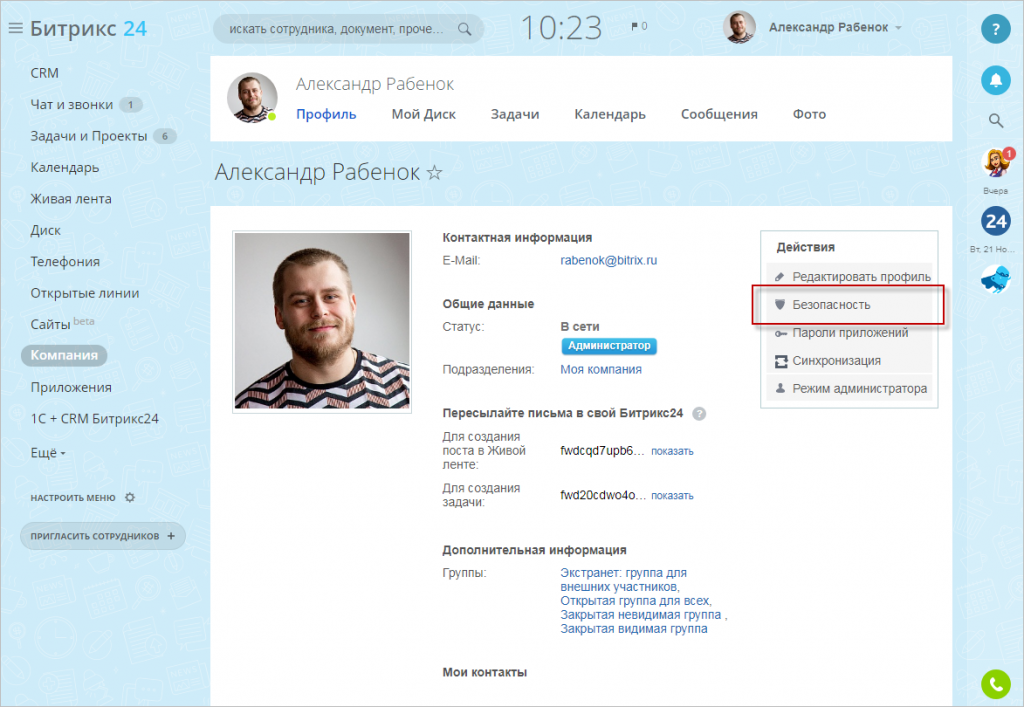Switch to the Мой Диск tab

click(423, 114)
